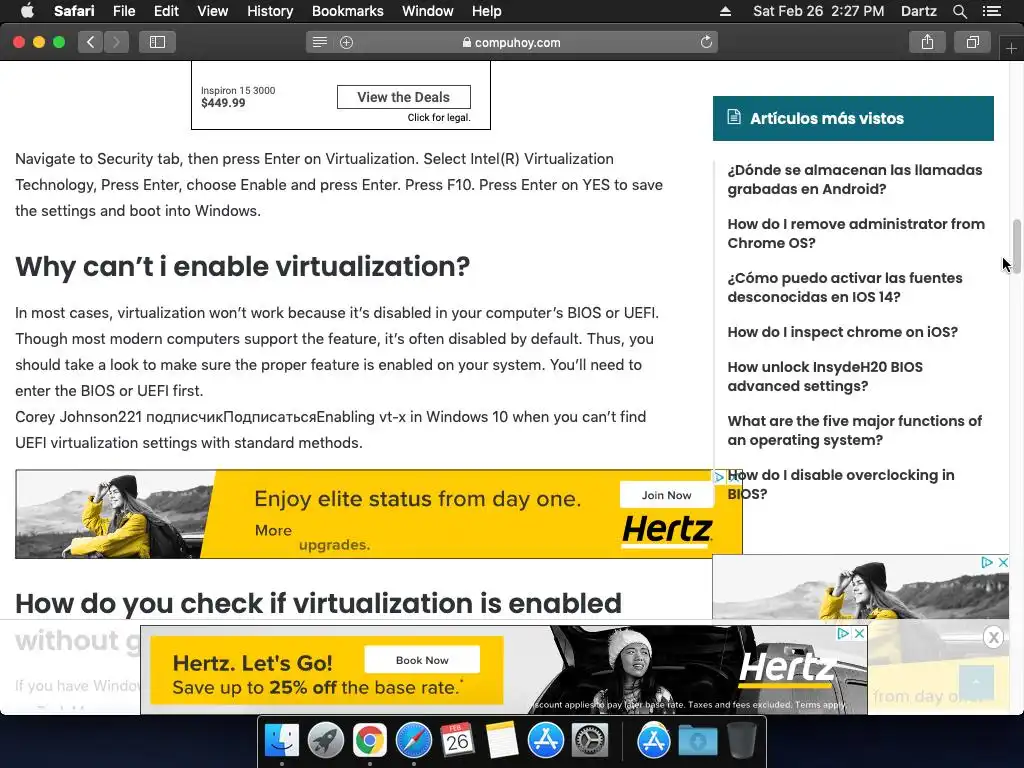The image size is (1024, 768).
Task: Open Safari compass icon in Dock
Action: (x=413, y=741)
